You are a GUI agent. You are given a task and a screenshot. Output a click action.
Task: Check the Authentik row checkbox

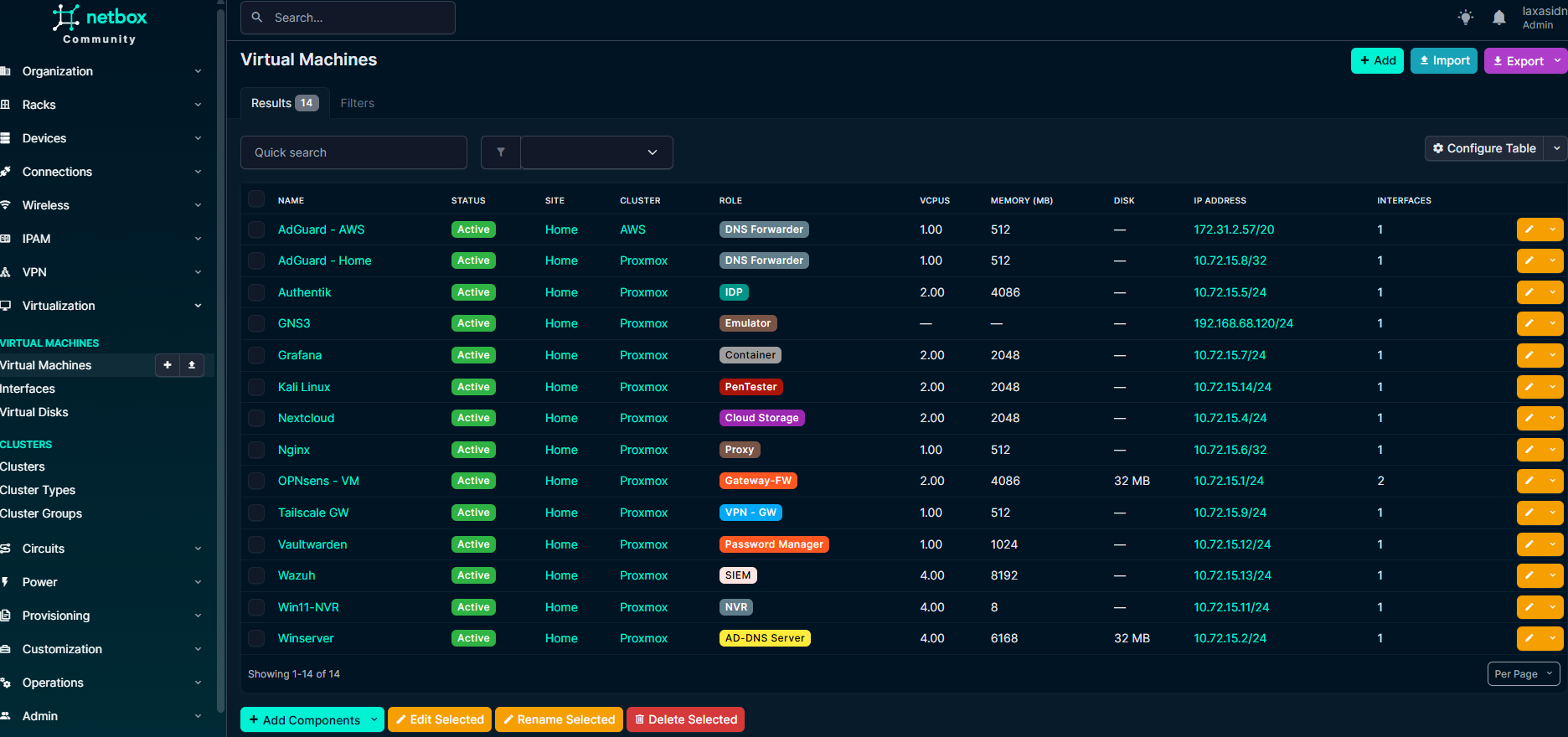click(256, 292)
